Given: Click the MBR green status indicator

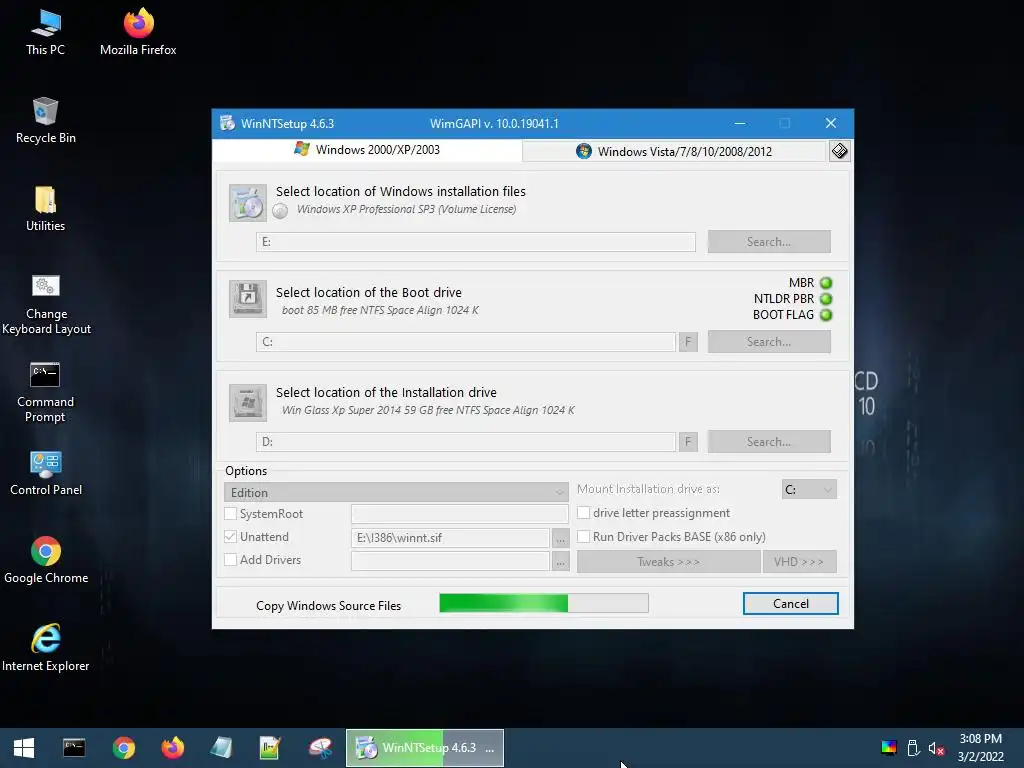Looking at the screenshot, I should click(x=826, y=283).
